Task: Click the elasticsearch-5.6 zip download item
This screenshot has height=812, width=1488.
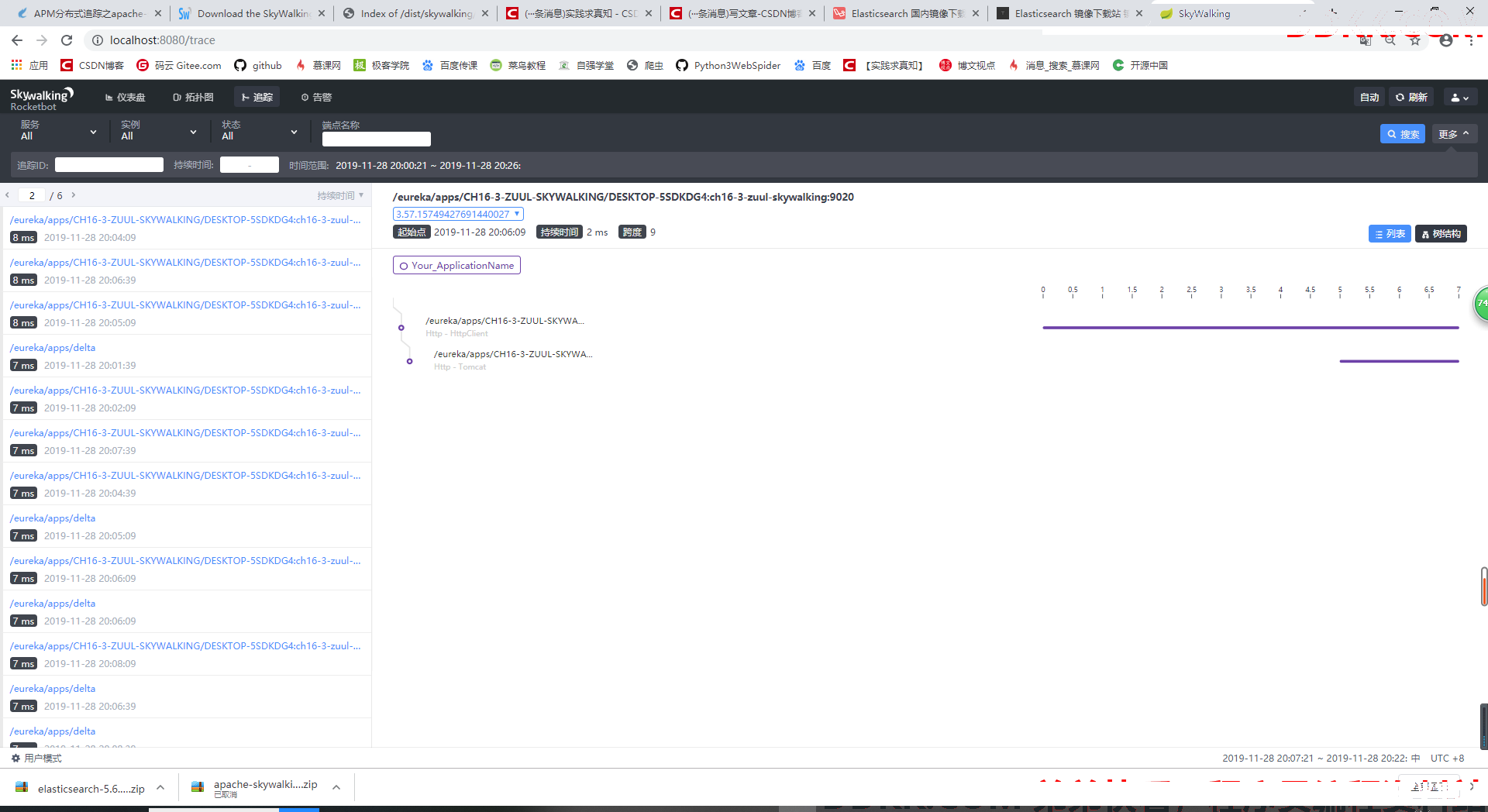Action: (x=81, y=788)
